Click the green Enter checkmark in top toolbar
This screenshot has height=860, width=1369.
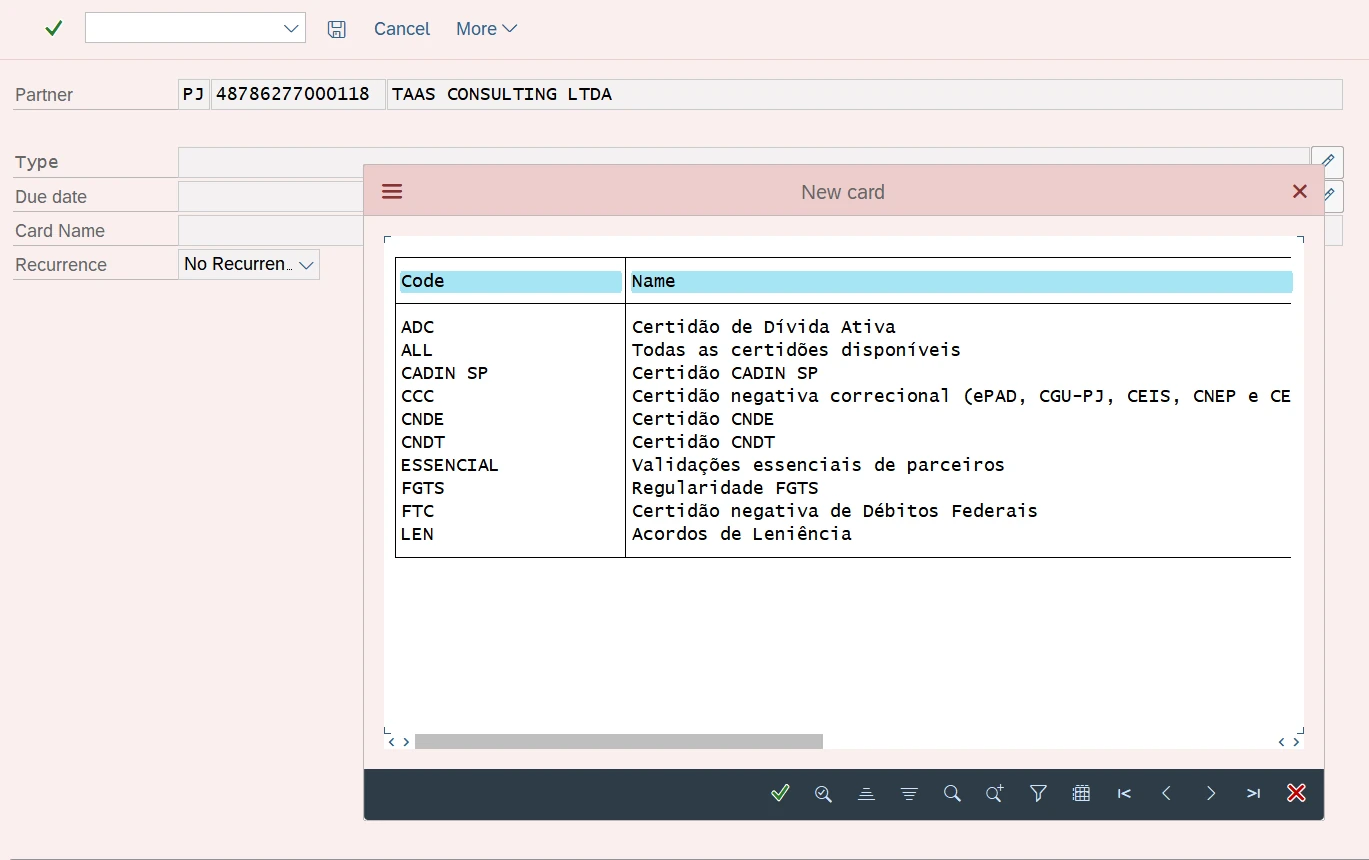[54, 29]
